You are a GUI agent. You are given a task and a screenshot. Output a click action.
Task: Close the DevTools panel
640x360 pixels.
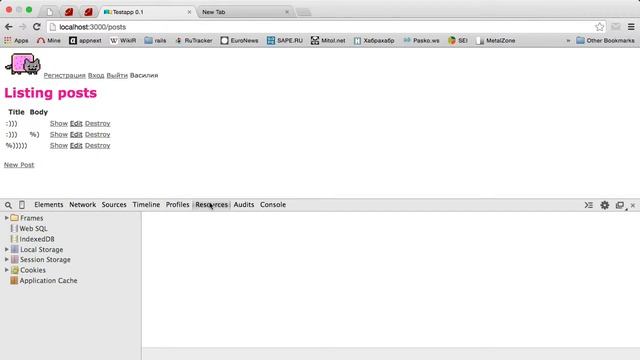[x=633, y=205]
